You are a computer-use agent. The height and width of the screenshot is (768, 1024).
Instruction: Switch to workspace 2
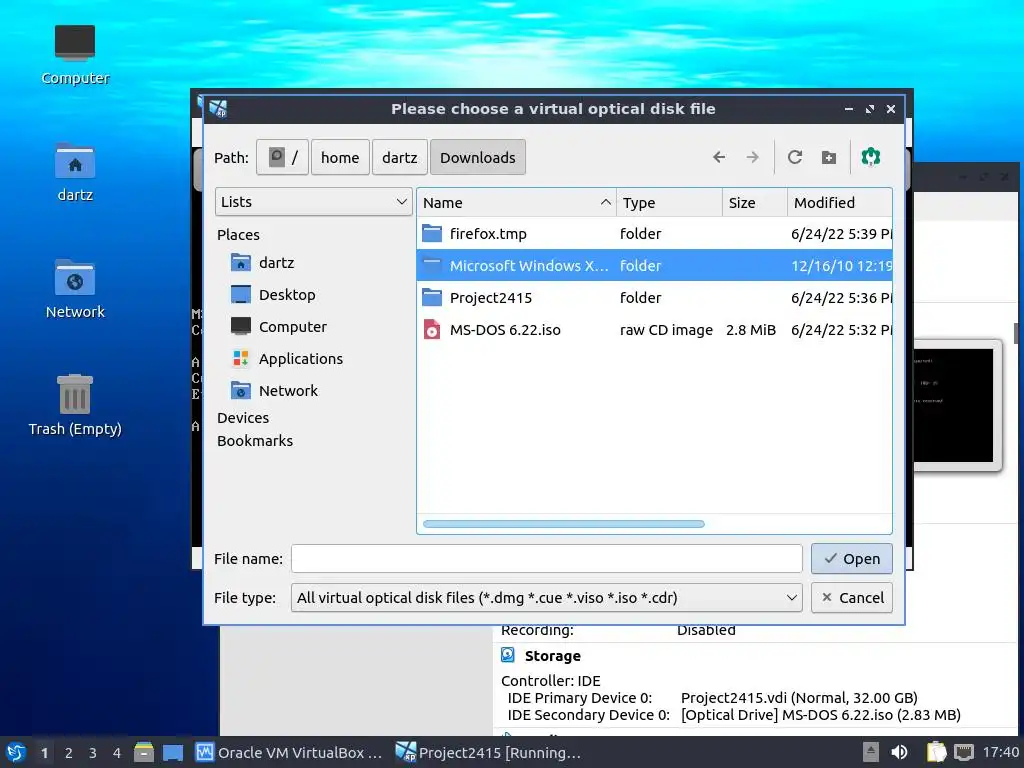click(x=69, y=753)
